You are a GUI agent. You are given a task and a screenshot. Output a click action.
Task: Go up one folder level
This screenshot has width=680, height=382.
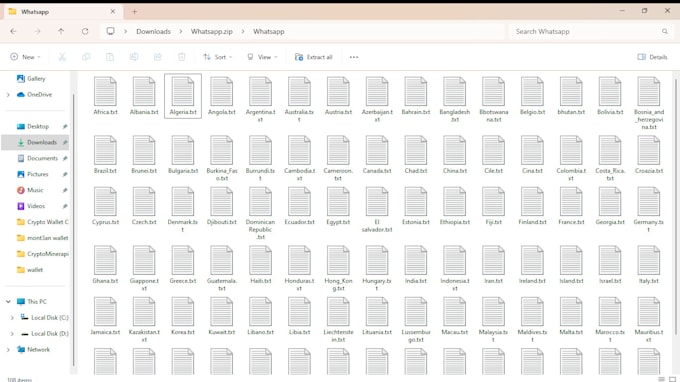click(61, 31)
